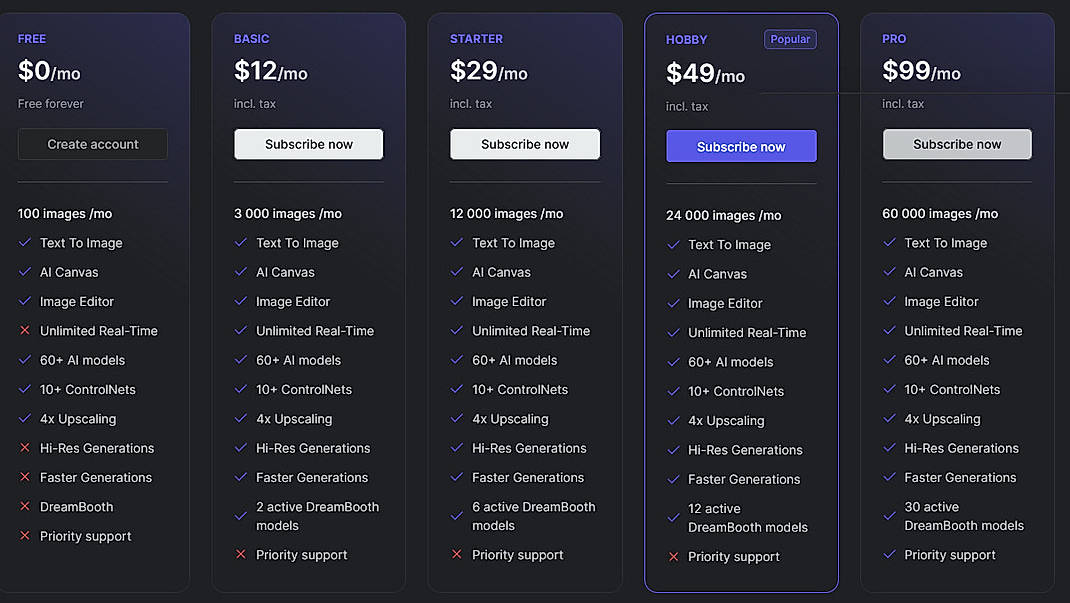Screen dimensions: 1070x603
Task: Click the checkmark beside Text To Image in Free plan
Action: pyautogui.click(x=25, y=243)
